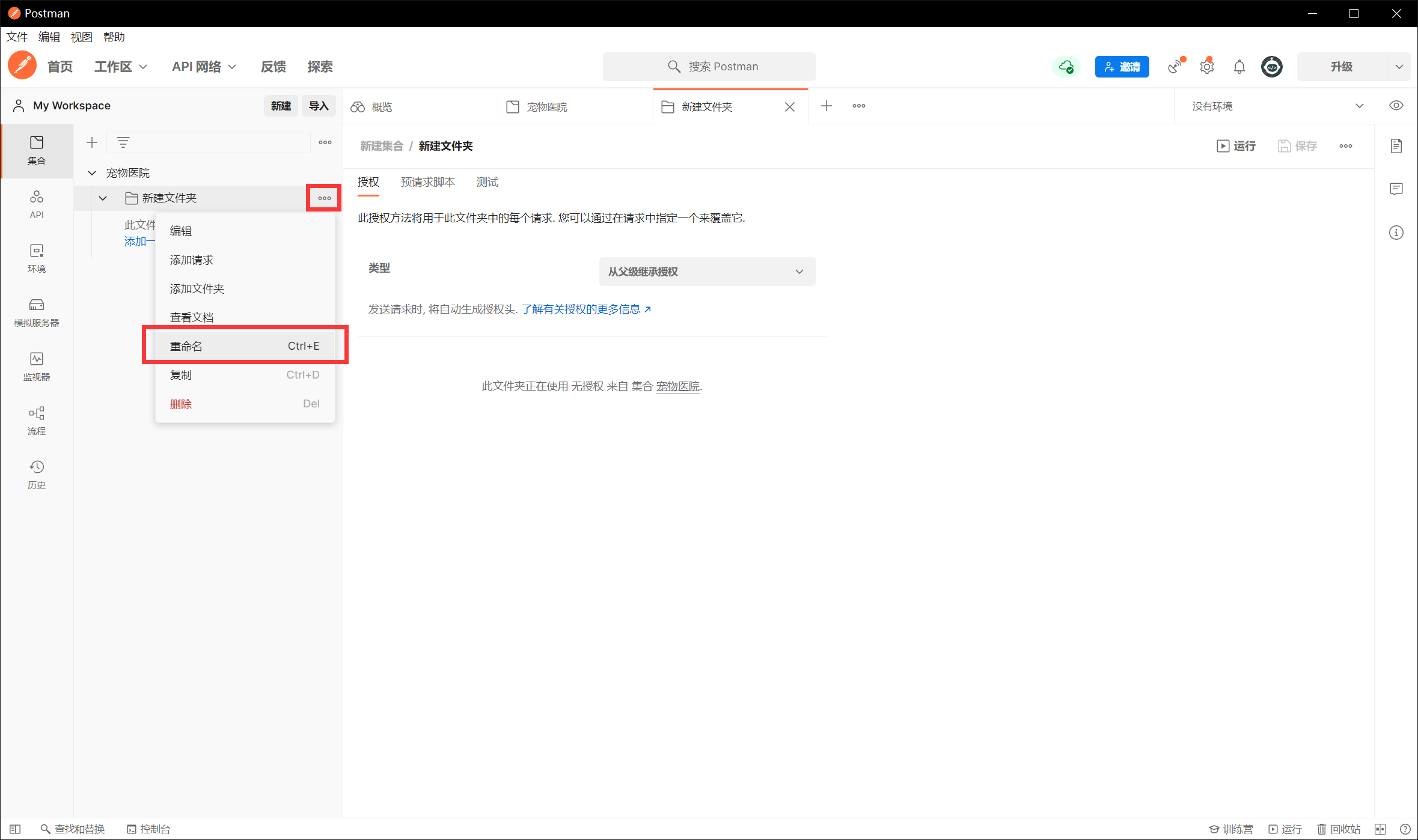Image resolution: width=1418 pixels, height=840 pixels.
Task: Switch to the 预请求脚本 tab
Action: [x=427, y=182]
